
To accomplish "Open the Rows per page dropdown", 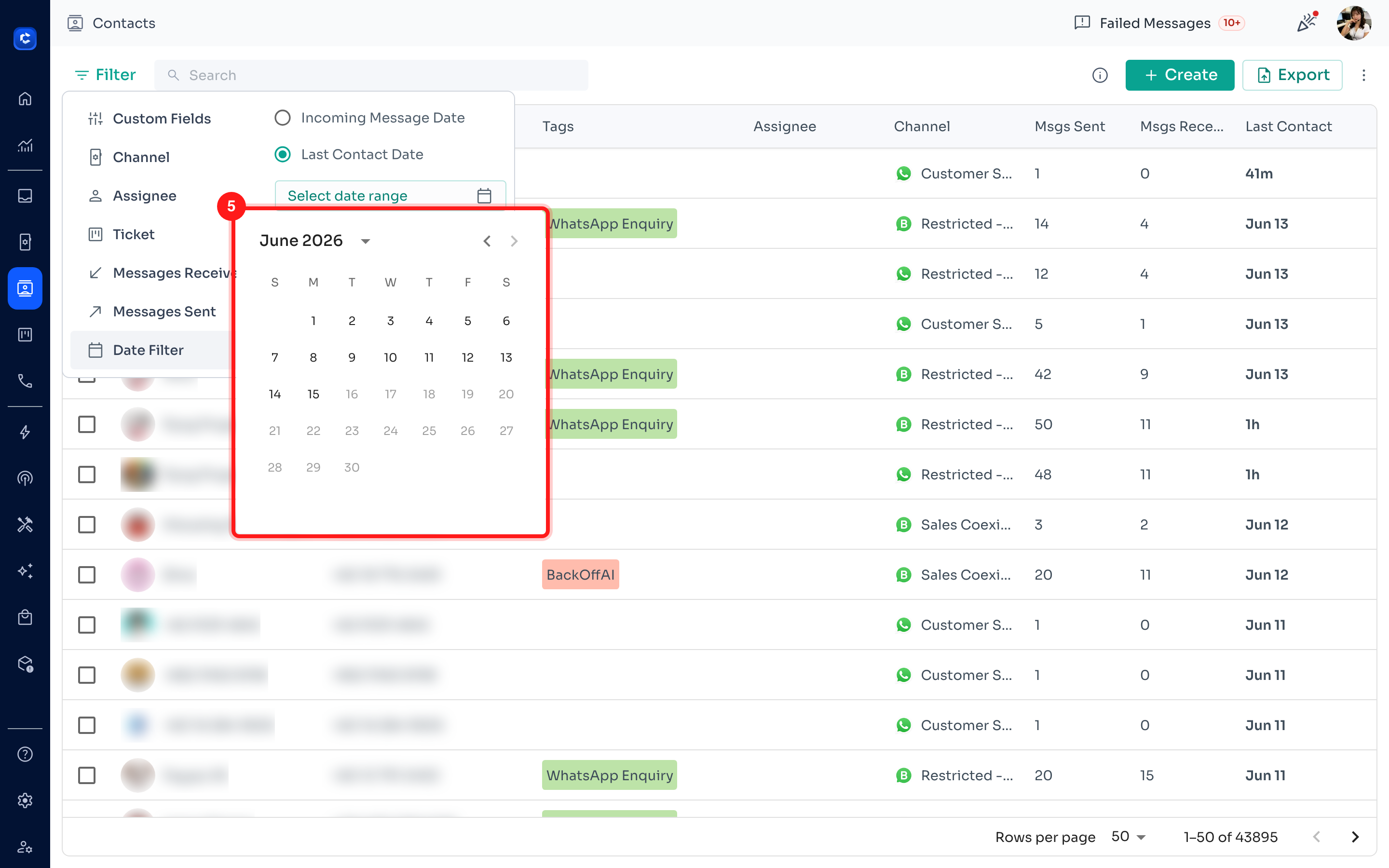I will tap(1128, 837).
